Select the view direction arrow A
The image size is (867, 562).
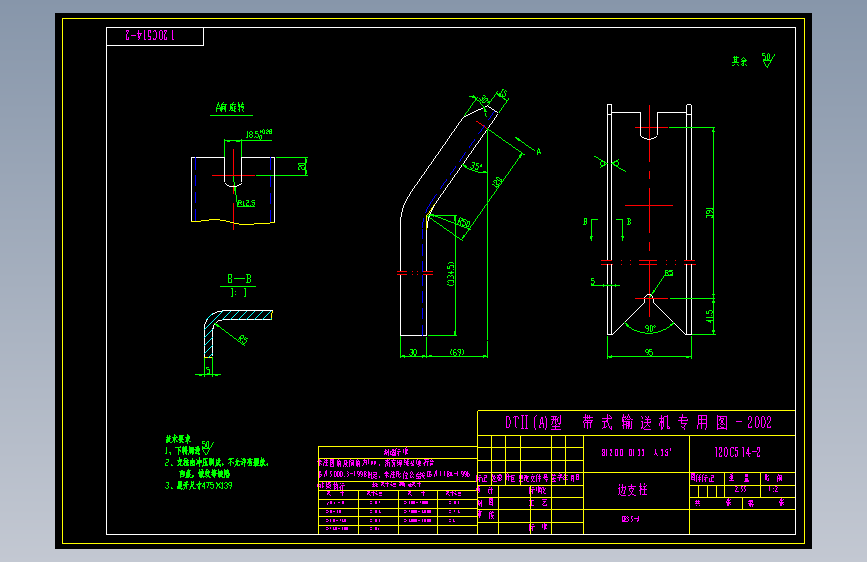point(529,147)
